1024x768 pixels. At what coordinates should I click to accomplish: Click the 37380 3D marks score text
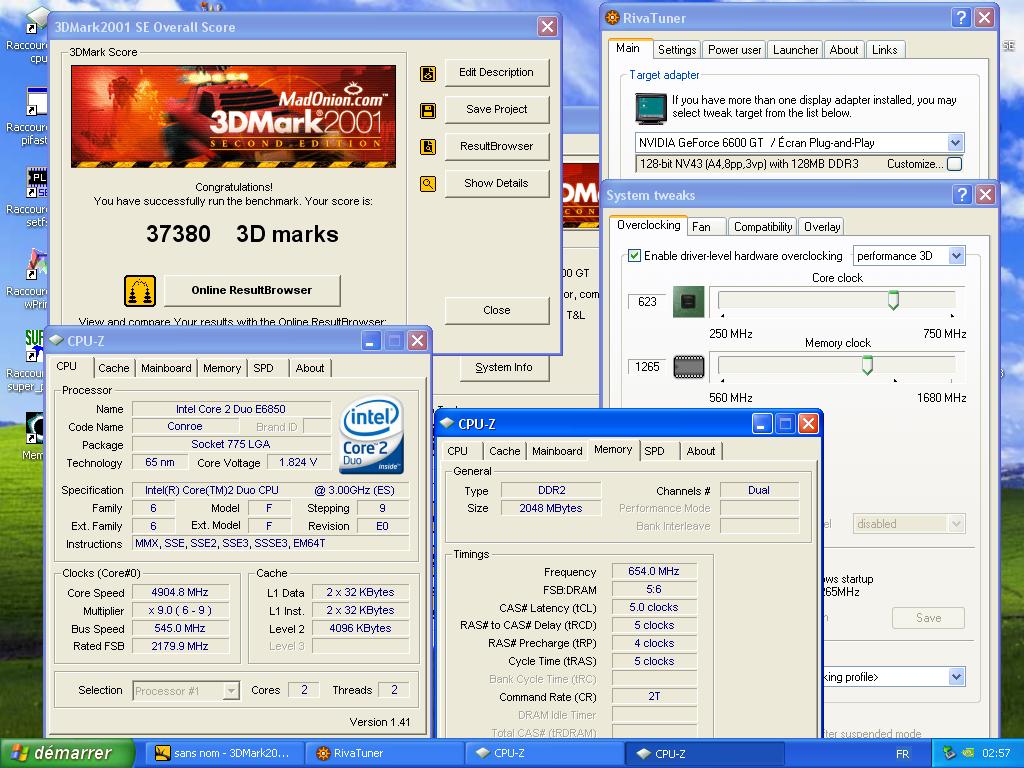242,234
